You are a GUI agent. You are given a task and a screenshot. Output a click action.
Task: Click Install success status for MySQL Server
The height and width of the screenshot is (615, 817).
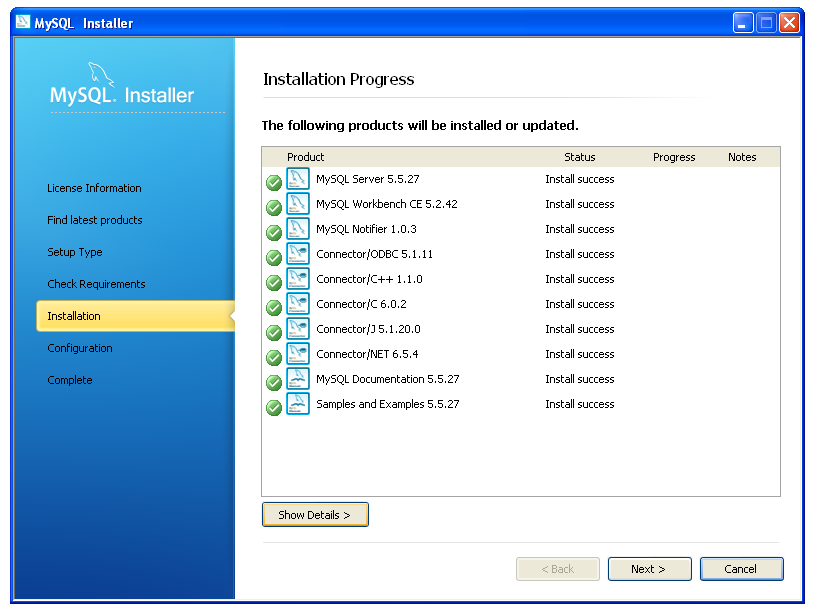tap(579, 179)
